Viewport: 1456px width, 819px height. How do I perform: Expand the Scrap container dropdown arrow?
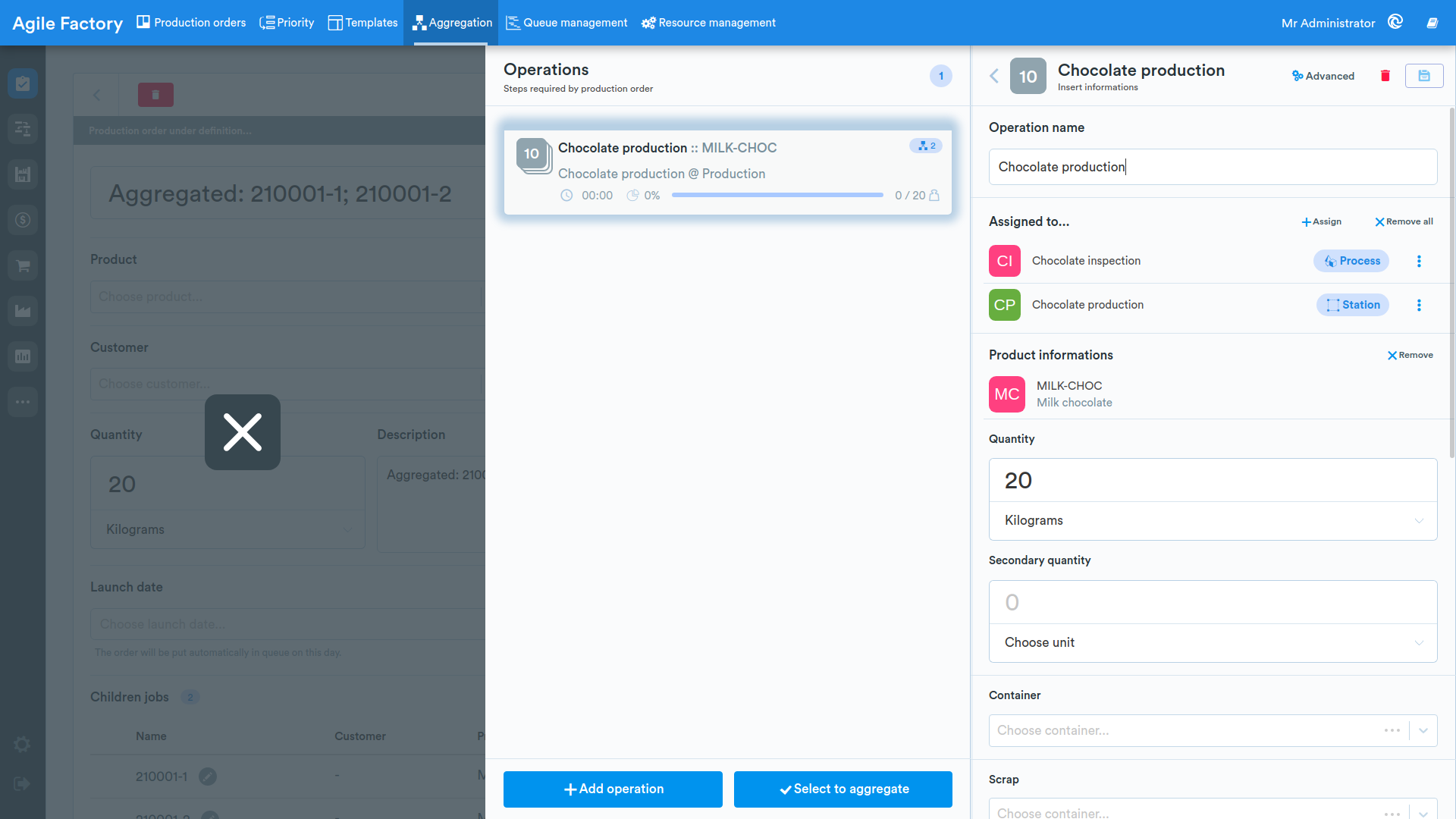pyautogui.click(x=1423, y=813)
